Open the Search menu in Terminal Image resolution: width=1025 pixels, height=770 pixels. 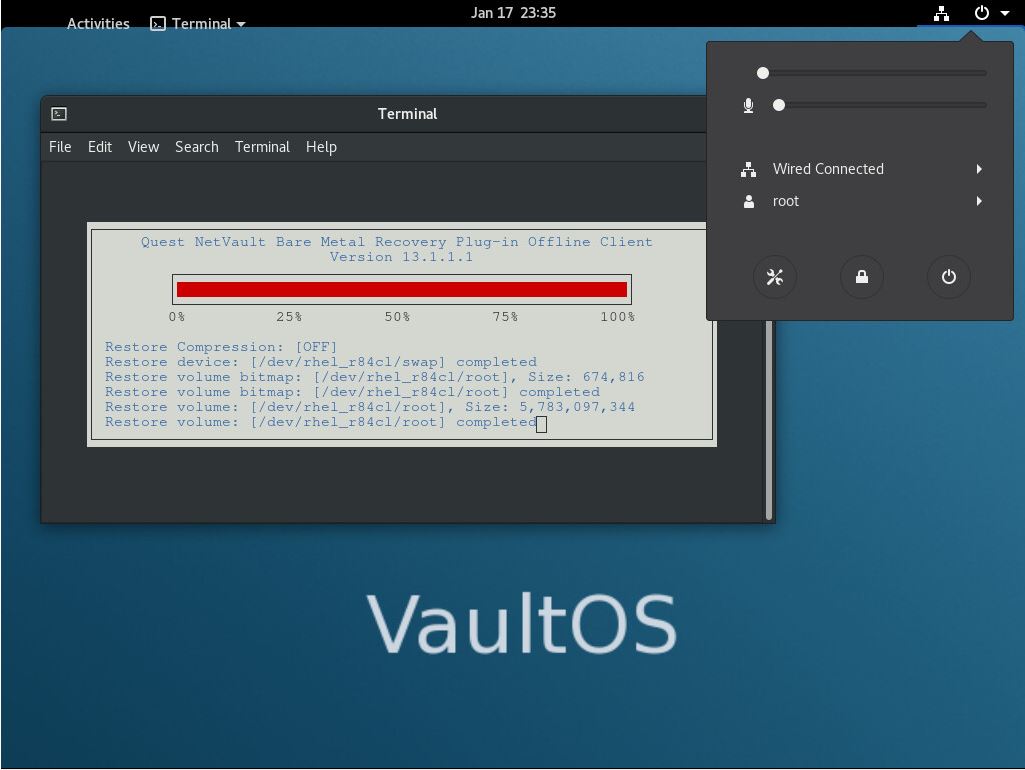197,147
